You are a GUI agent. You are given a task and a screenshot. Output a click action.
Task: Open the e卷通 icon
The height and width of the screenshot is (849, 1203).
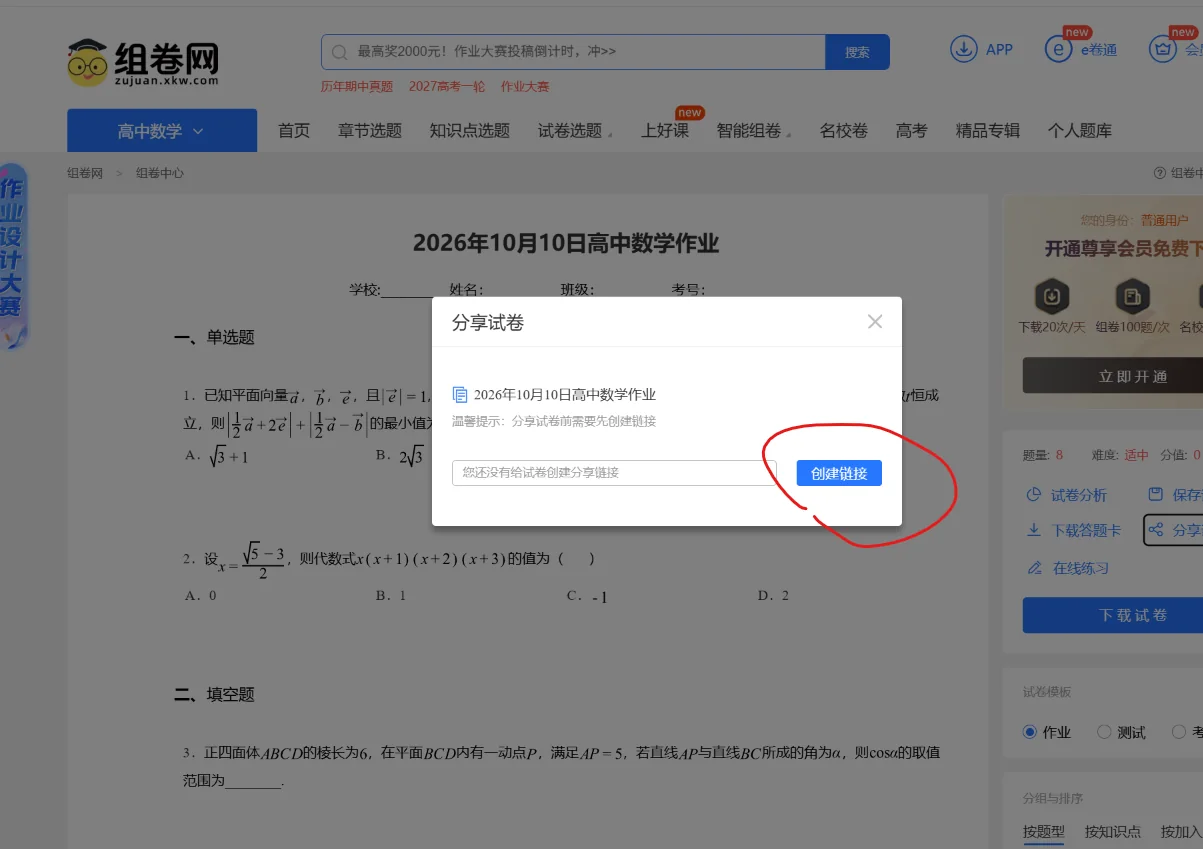[1058, 49]
